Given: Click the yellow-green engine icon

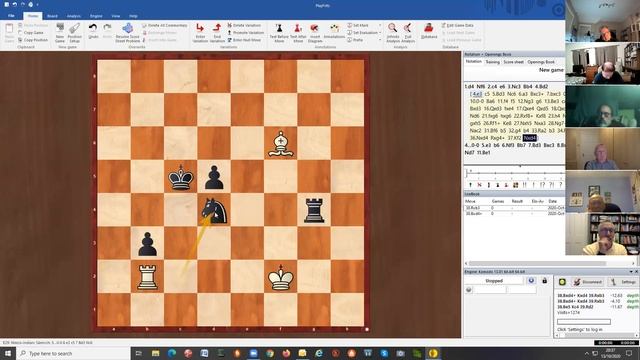Looking at the screenshot, I should [562, 282].
